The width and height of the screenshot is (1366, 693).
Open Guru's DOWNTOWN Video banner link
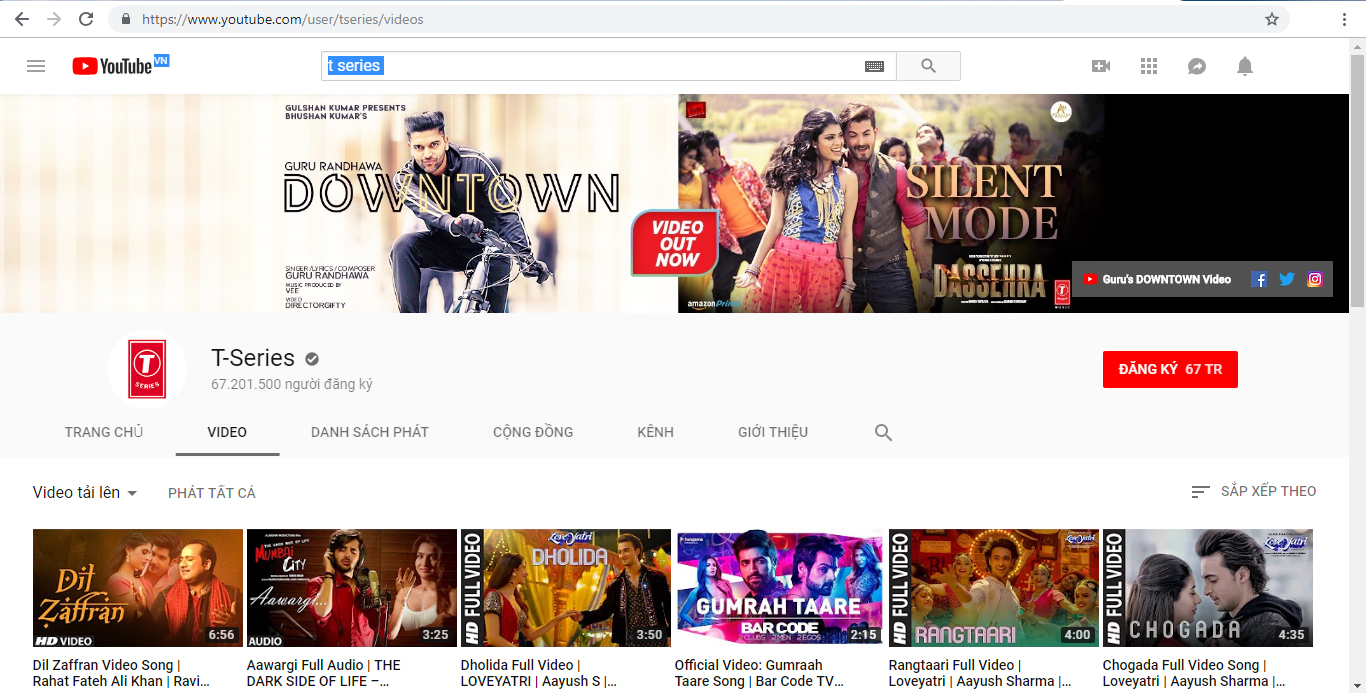1157,279
